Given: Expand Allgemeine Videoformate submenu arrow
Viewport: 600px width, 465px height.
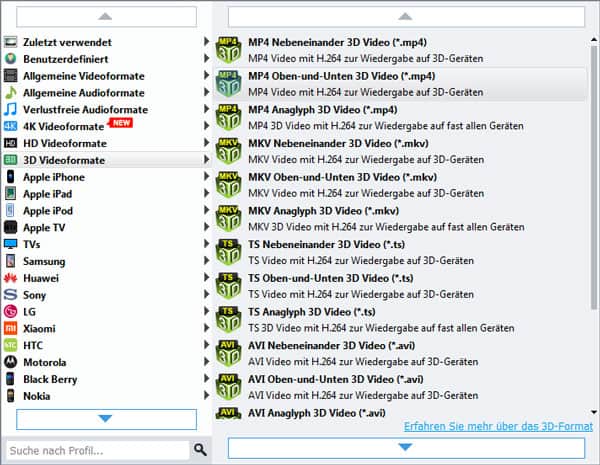Looking at the screenshot, I should [206, 75].
